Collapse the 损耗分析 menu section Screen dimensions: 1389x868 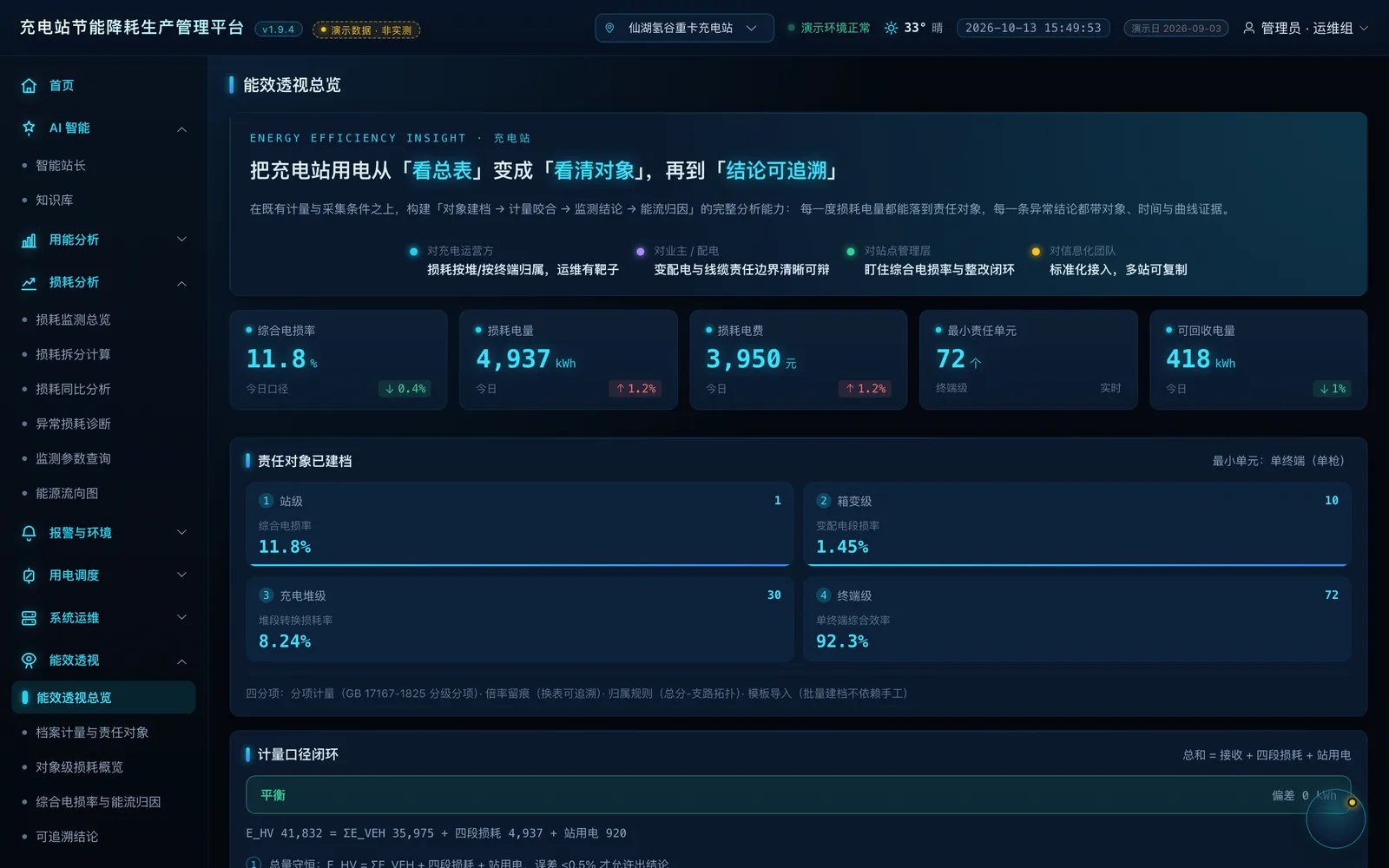pos(181,283)
